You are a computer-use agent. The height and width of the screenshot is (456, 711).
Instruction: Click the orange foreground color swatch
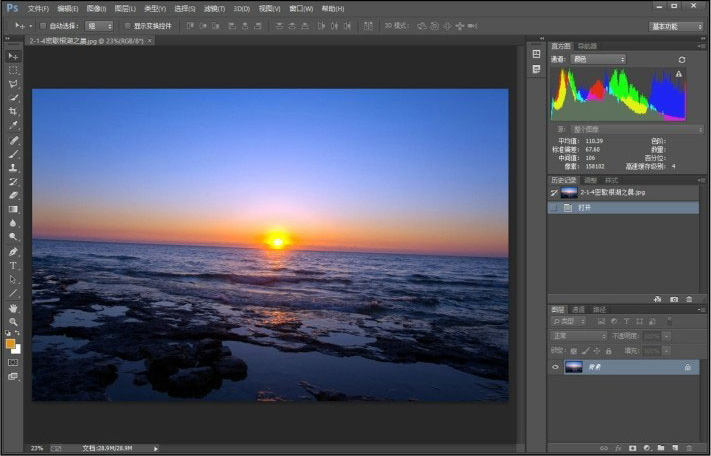[10, 343]
